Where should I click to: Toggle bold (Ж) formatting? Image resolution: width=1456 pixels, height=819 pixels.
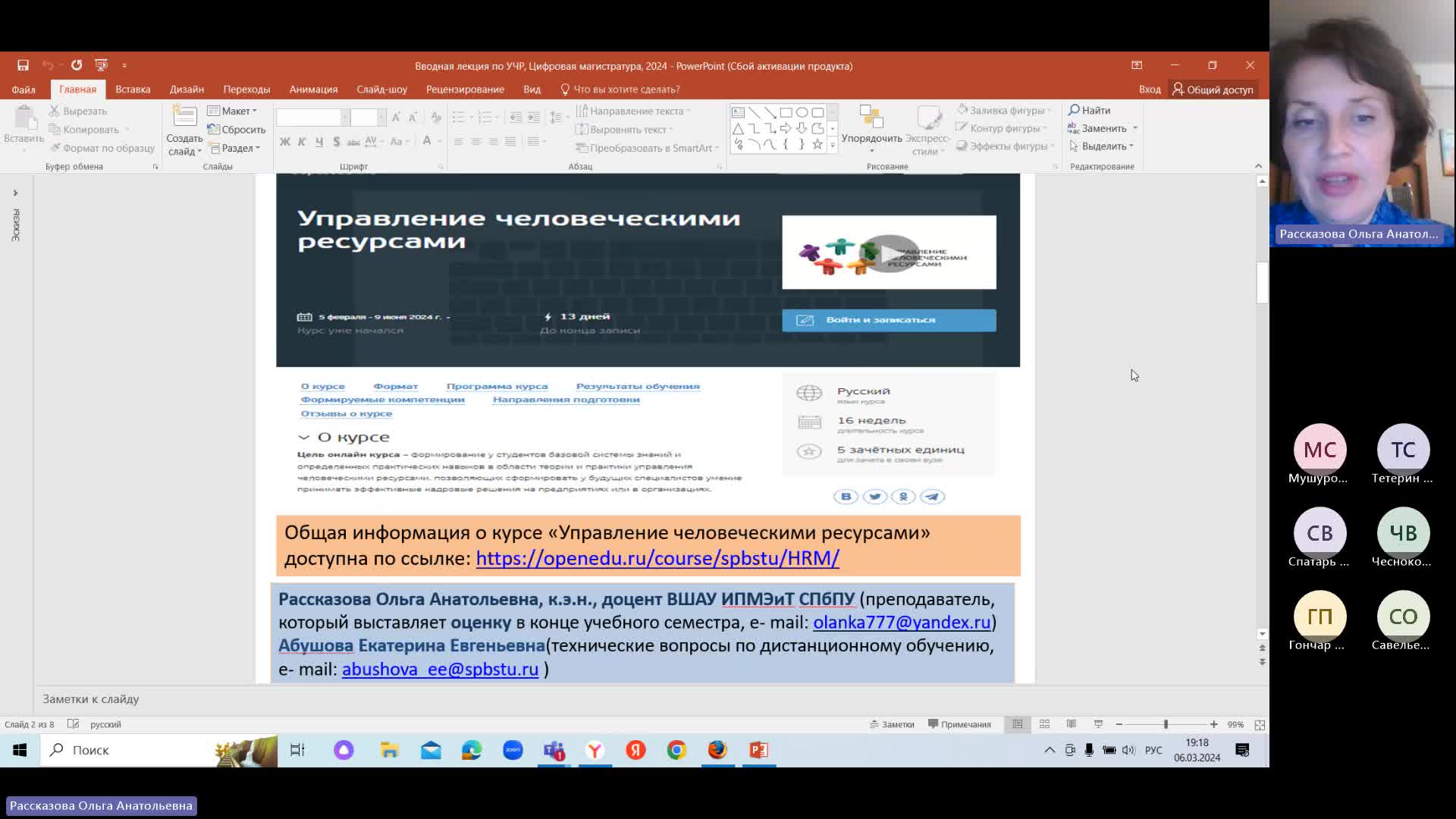tap(285, 141)
